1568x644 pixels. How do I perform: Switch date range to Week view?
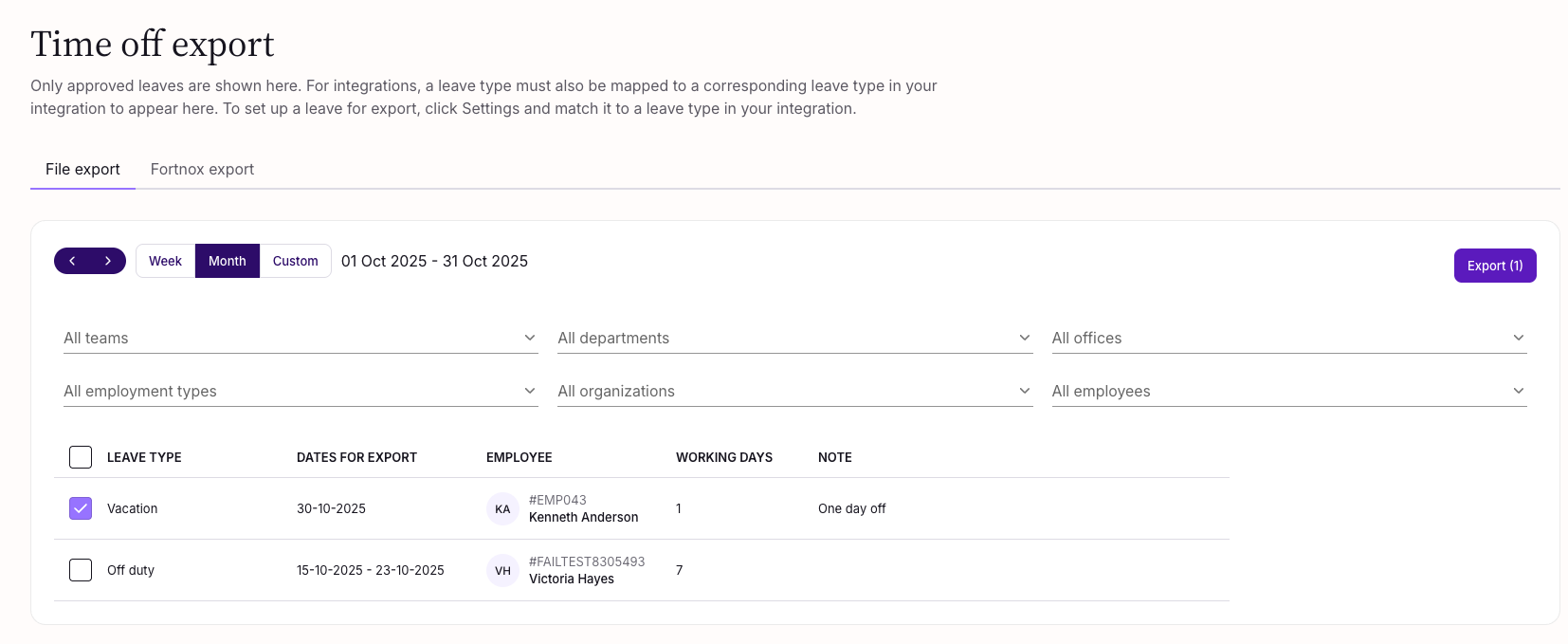[x=165, y=261]
